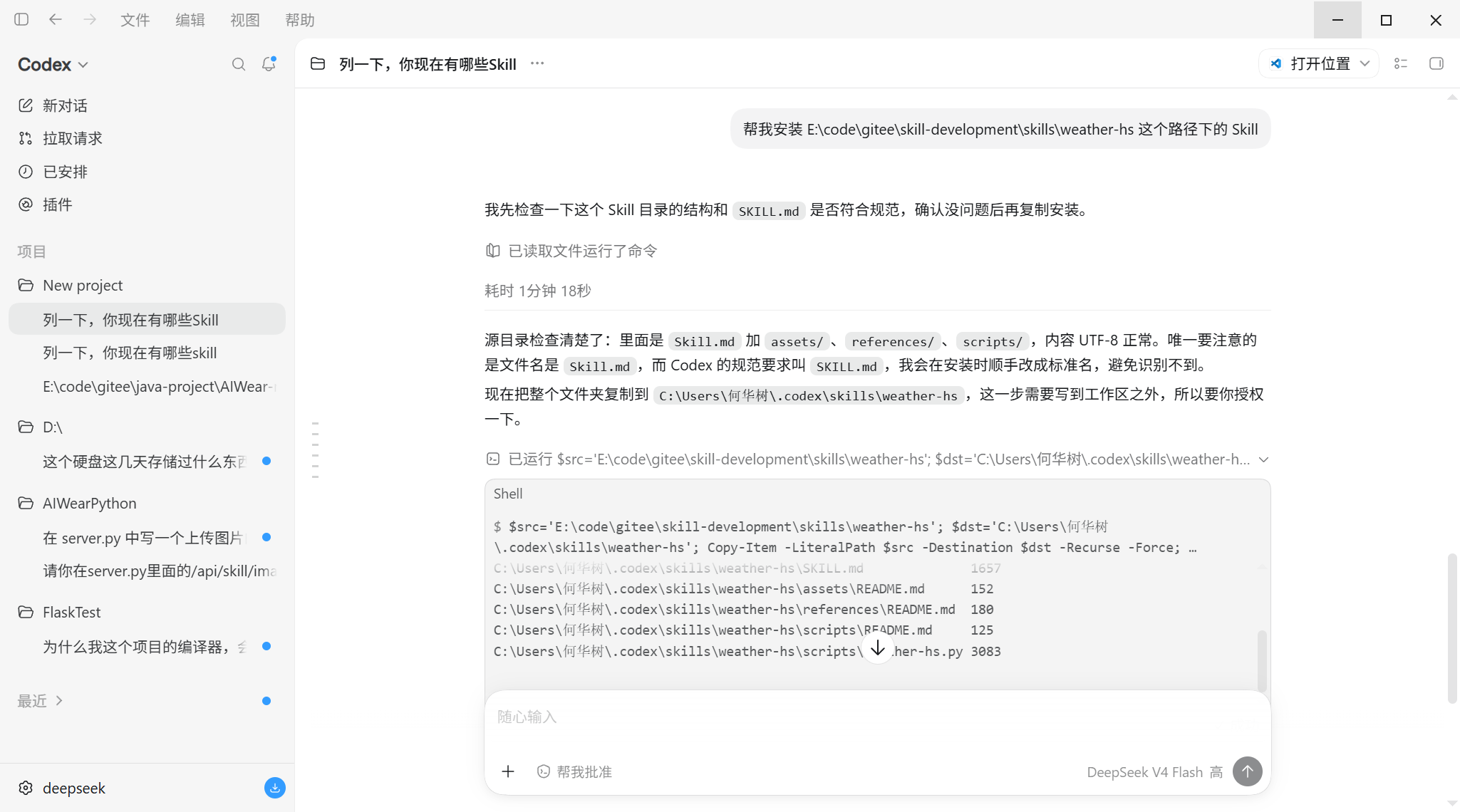Image resolution: width=1460 pixels, height=812 pixels.
Task: Open notifications bell icon
Action: tap(269, 64)
